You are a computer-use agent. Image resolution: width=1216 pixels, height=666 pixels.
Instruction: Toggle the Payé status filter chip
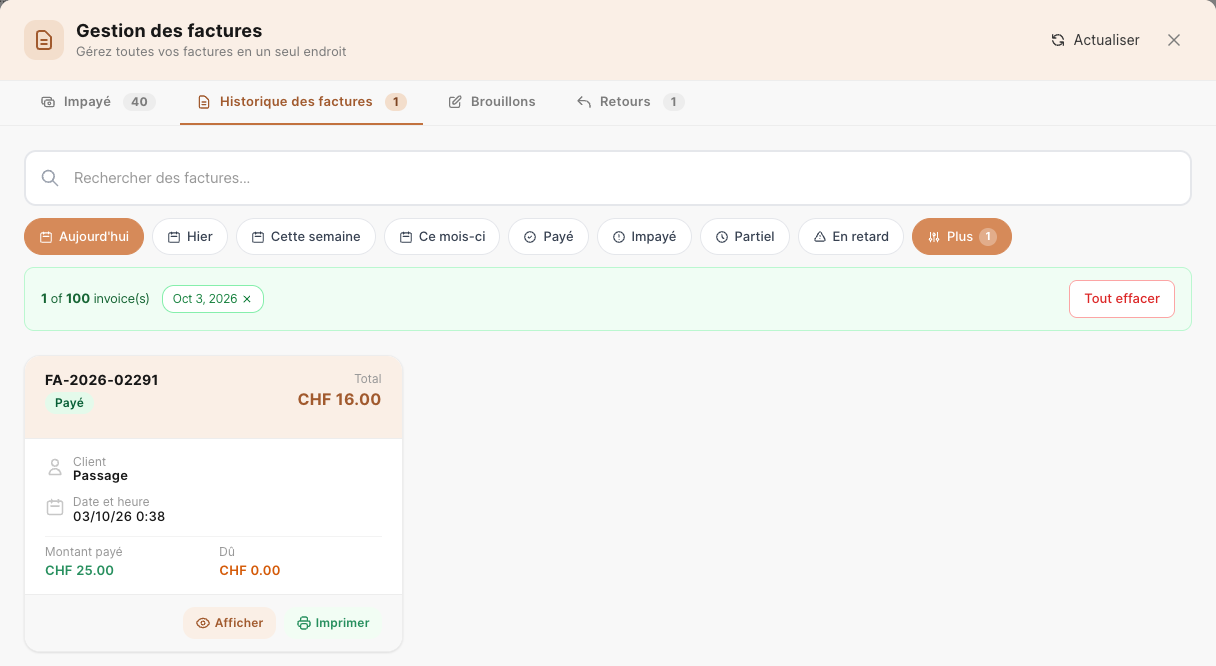(x=549, y=237)
